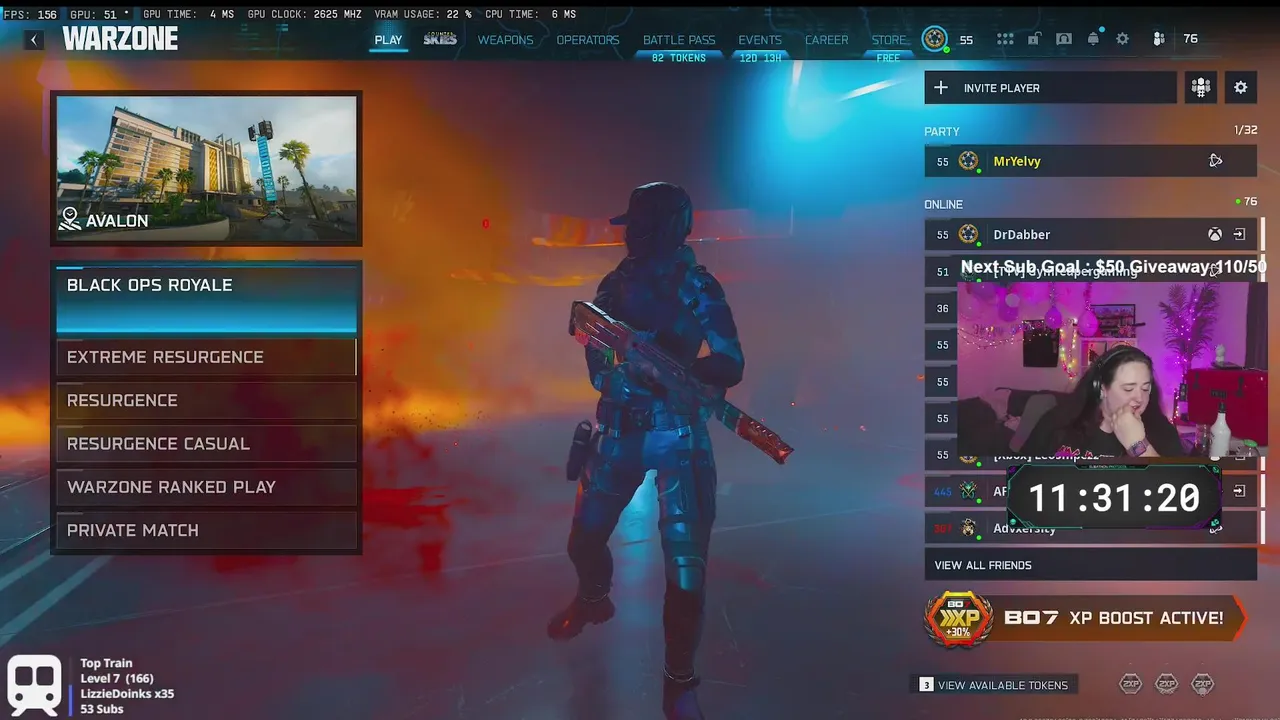Open the CAREER tab

(827, 40)
